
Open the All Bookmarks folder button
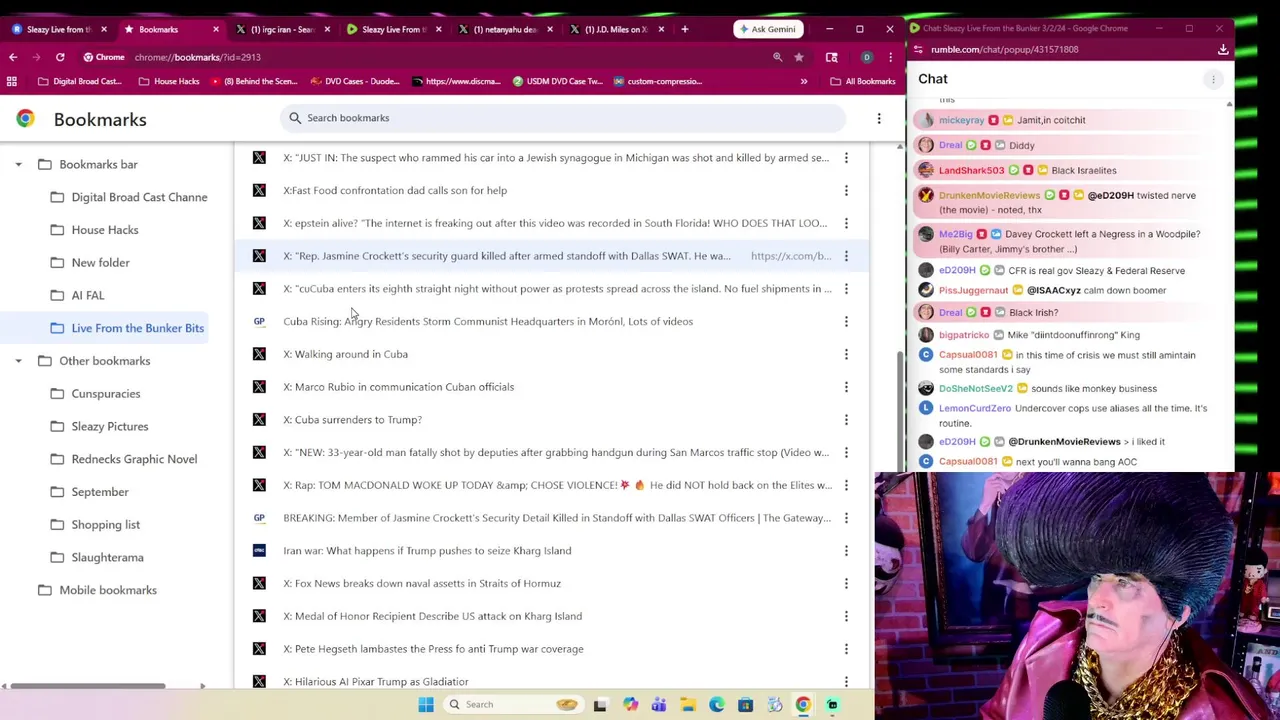[x=862, y=81]
